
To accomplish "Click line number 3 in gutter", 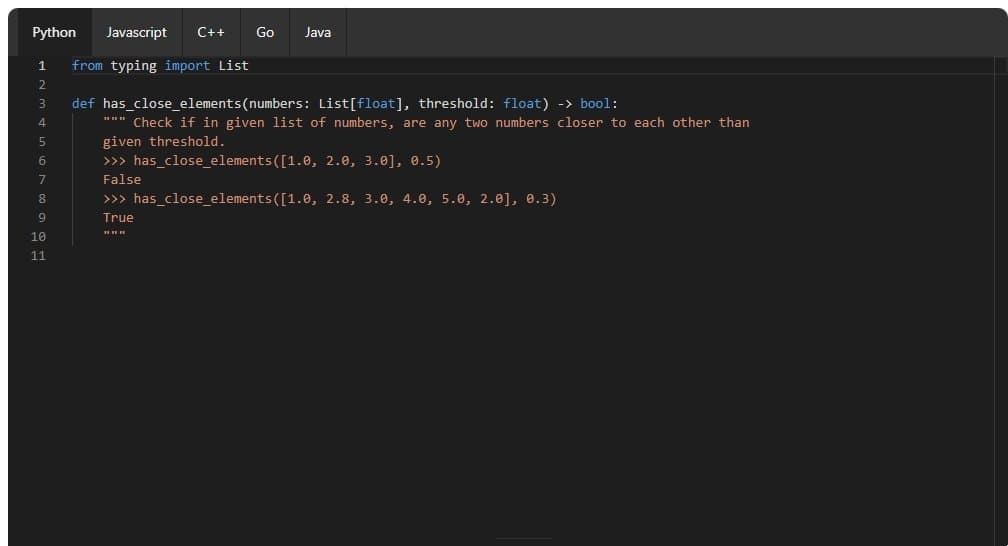I will [42, 104].
